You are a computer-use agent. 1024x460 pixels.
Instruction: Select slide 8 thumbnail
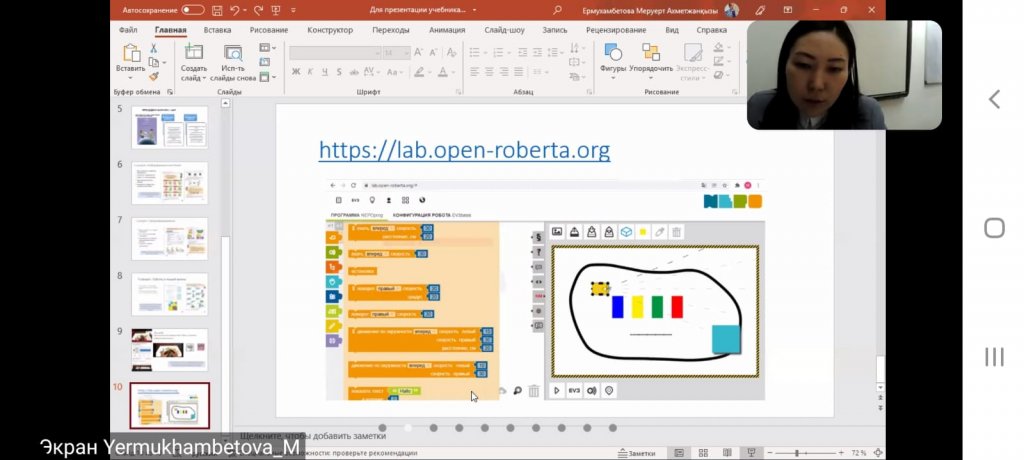coord(170,294)
